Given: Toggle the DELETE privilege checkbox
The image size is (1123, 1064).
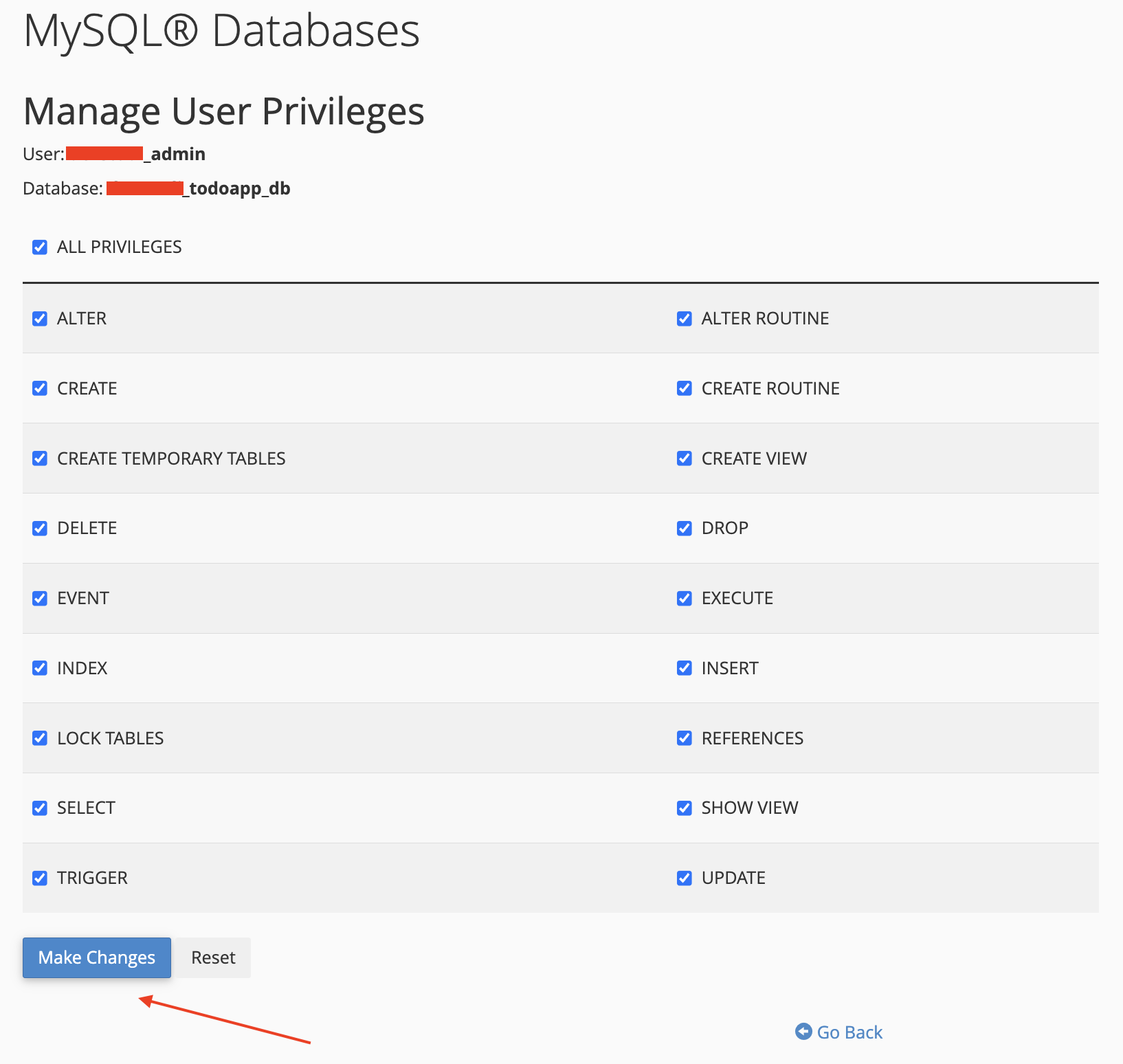Looking at the screenshot, I should click(x=40, y=529).
